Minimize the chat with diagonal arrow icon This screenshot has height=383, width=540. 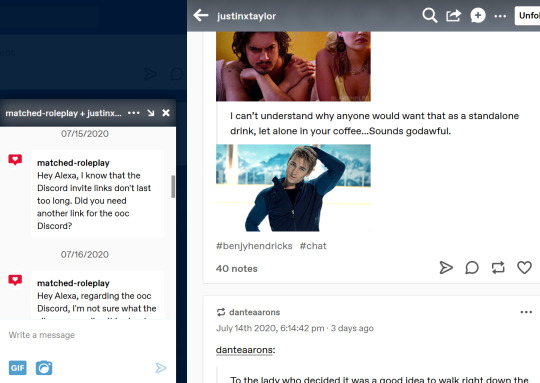tap(150, 113)
